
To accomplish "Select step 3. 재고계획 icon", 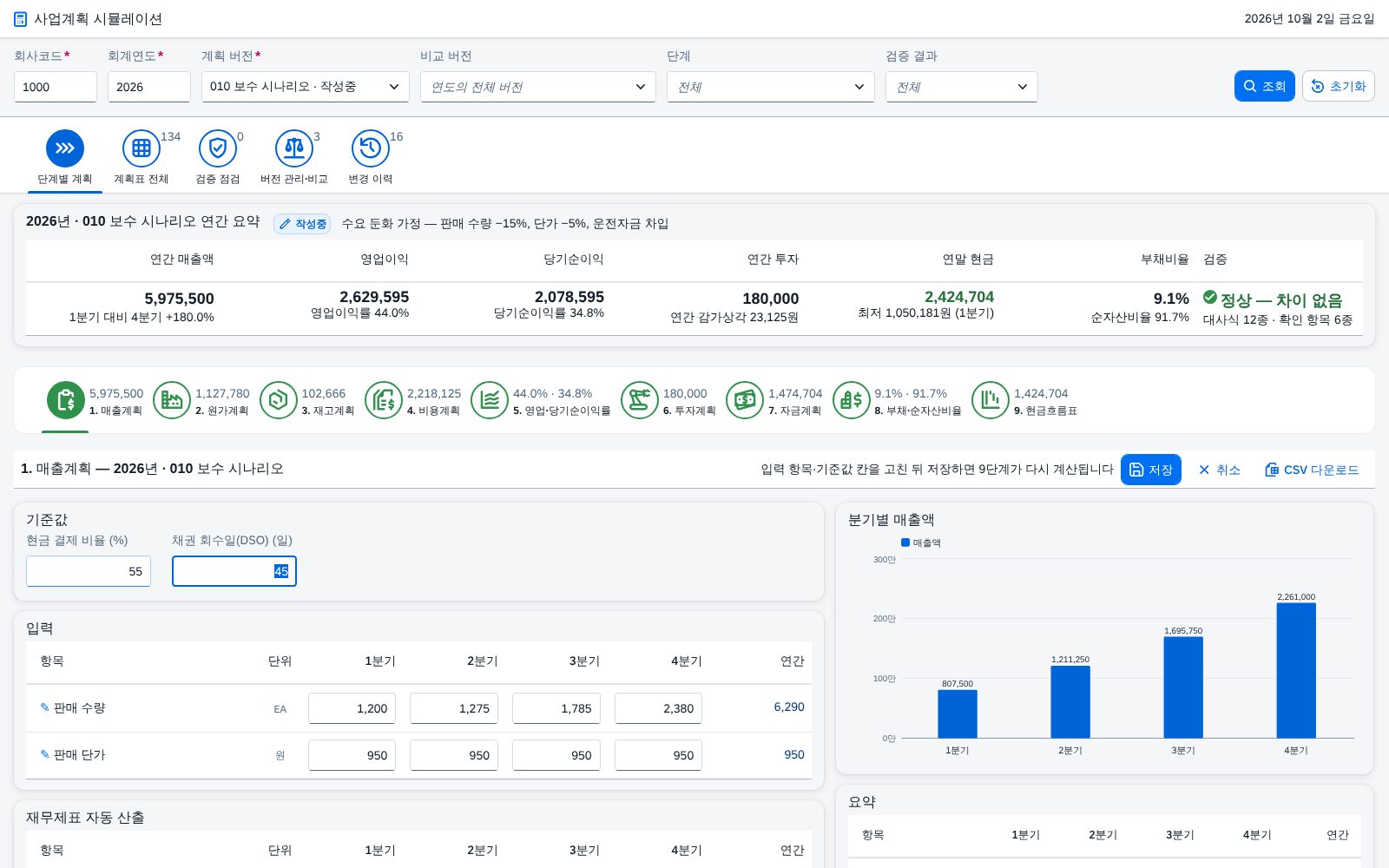I will click(279, 400).
